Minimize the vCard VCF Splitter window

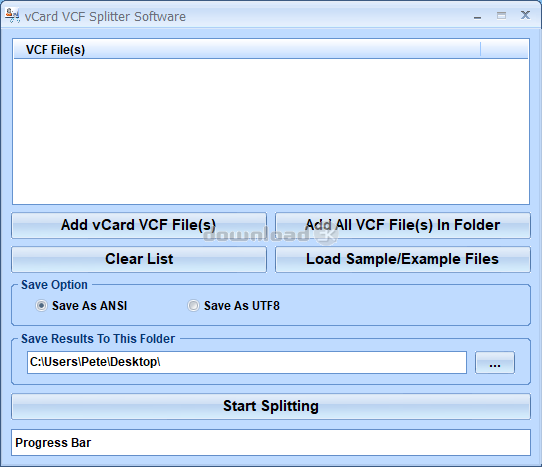tap(477, 16)
